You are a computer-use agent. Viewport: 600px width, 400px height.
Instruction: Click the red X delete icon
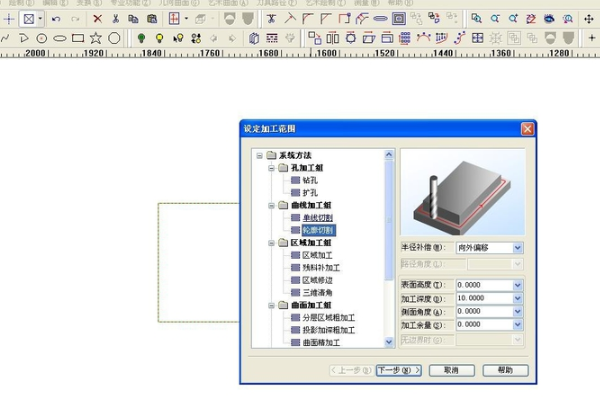coord(97,18)
